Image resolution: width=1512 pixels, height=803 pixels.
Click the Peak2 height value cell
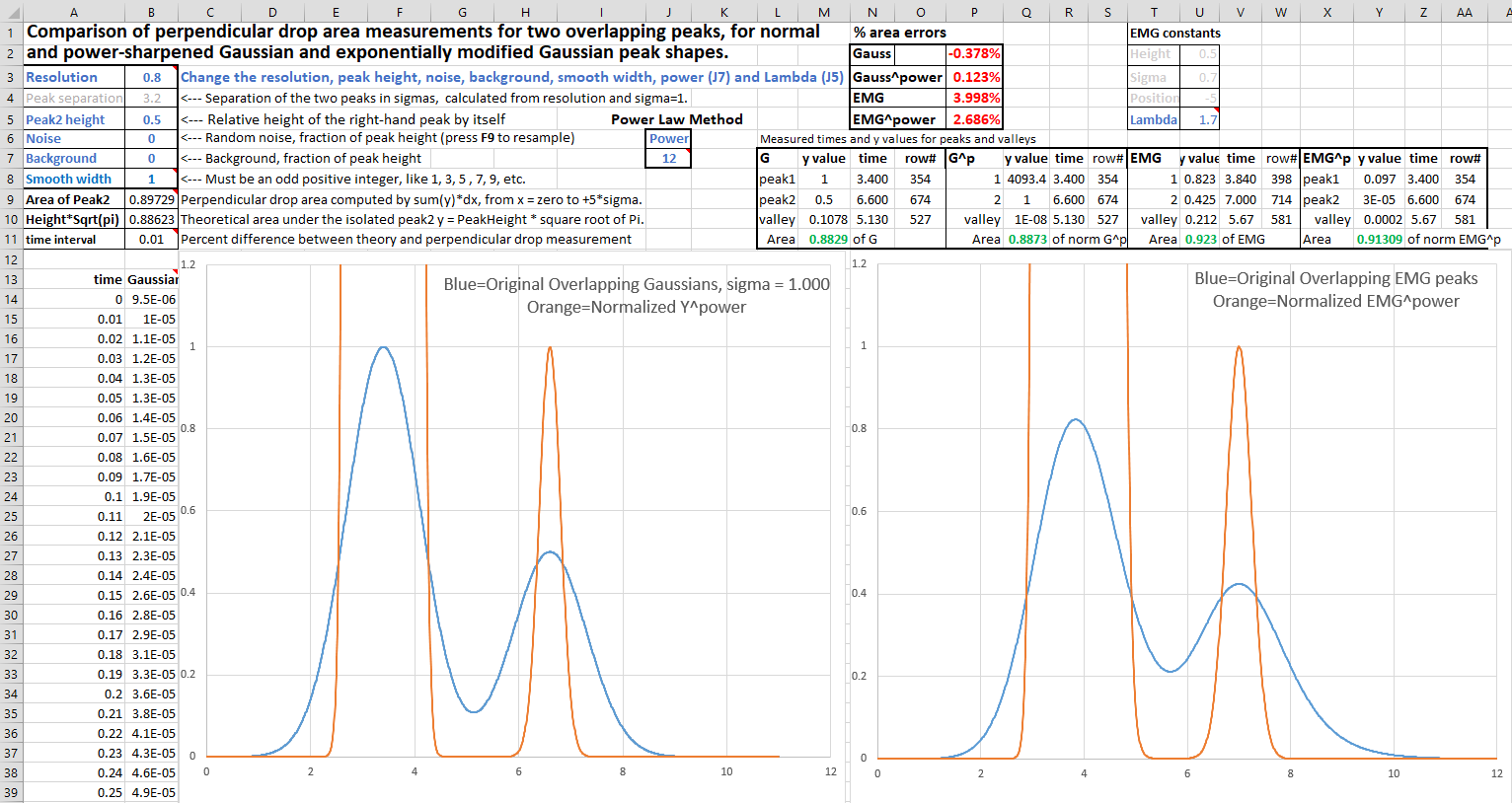point(151,119)
